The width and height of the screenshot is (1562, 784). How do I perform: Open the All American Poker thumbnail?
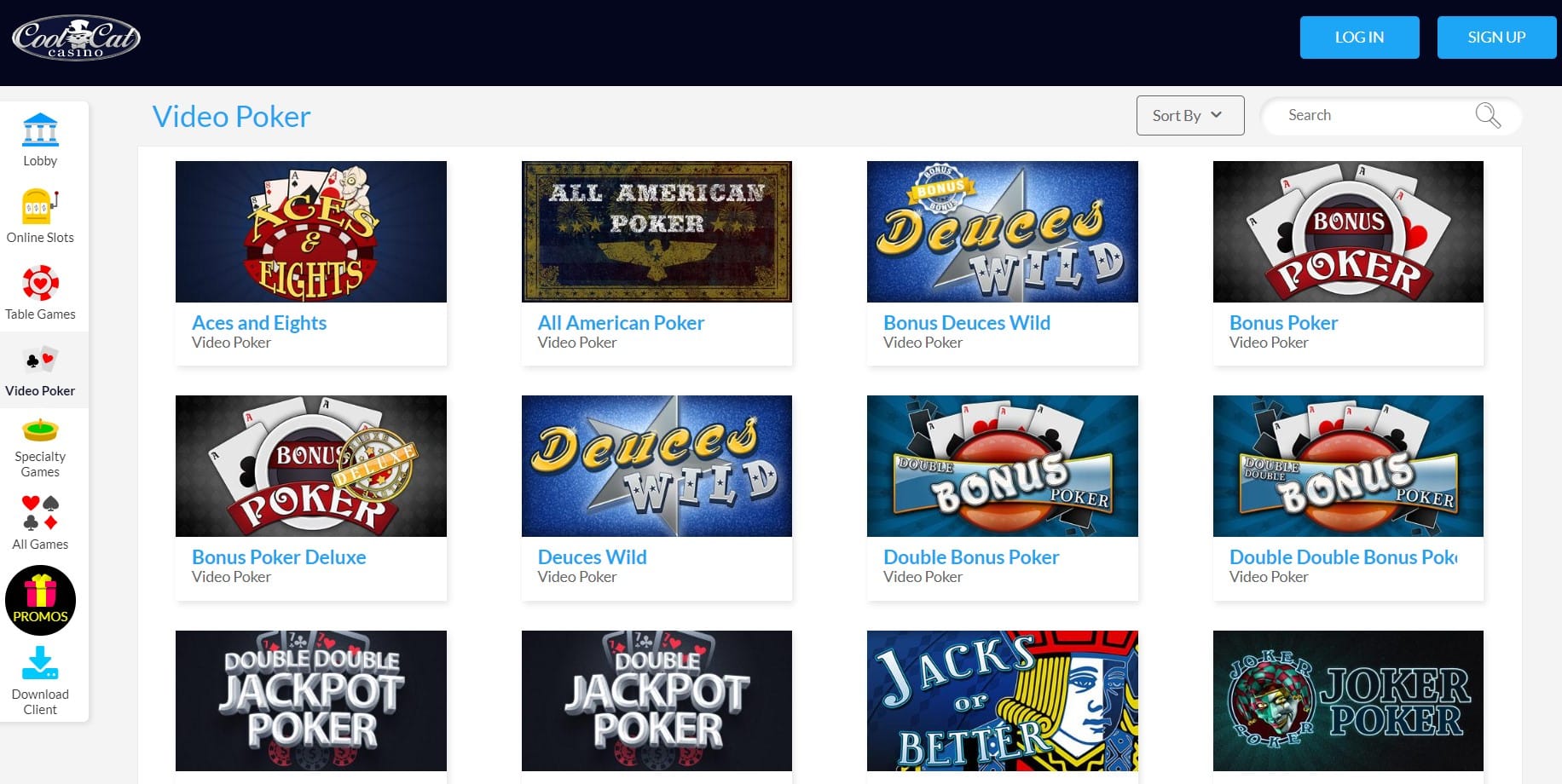[x=657, y=232]
